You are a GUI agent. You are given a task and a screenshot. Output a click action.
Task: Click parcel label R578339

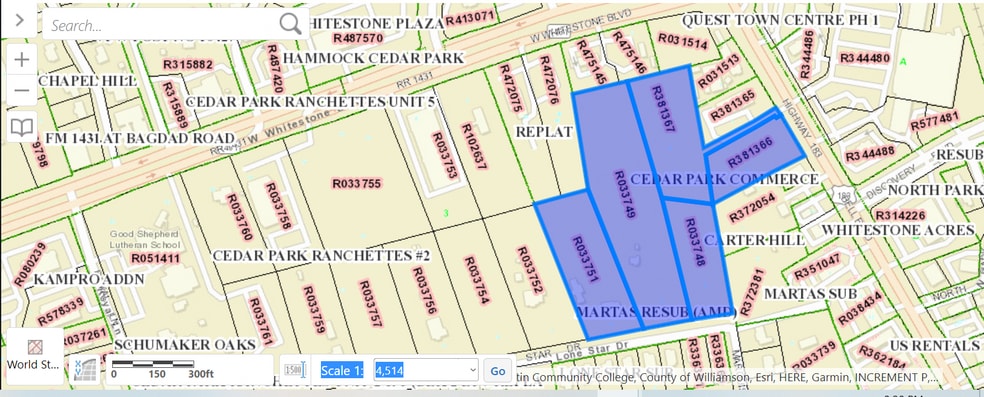(60, 312)
